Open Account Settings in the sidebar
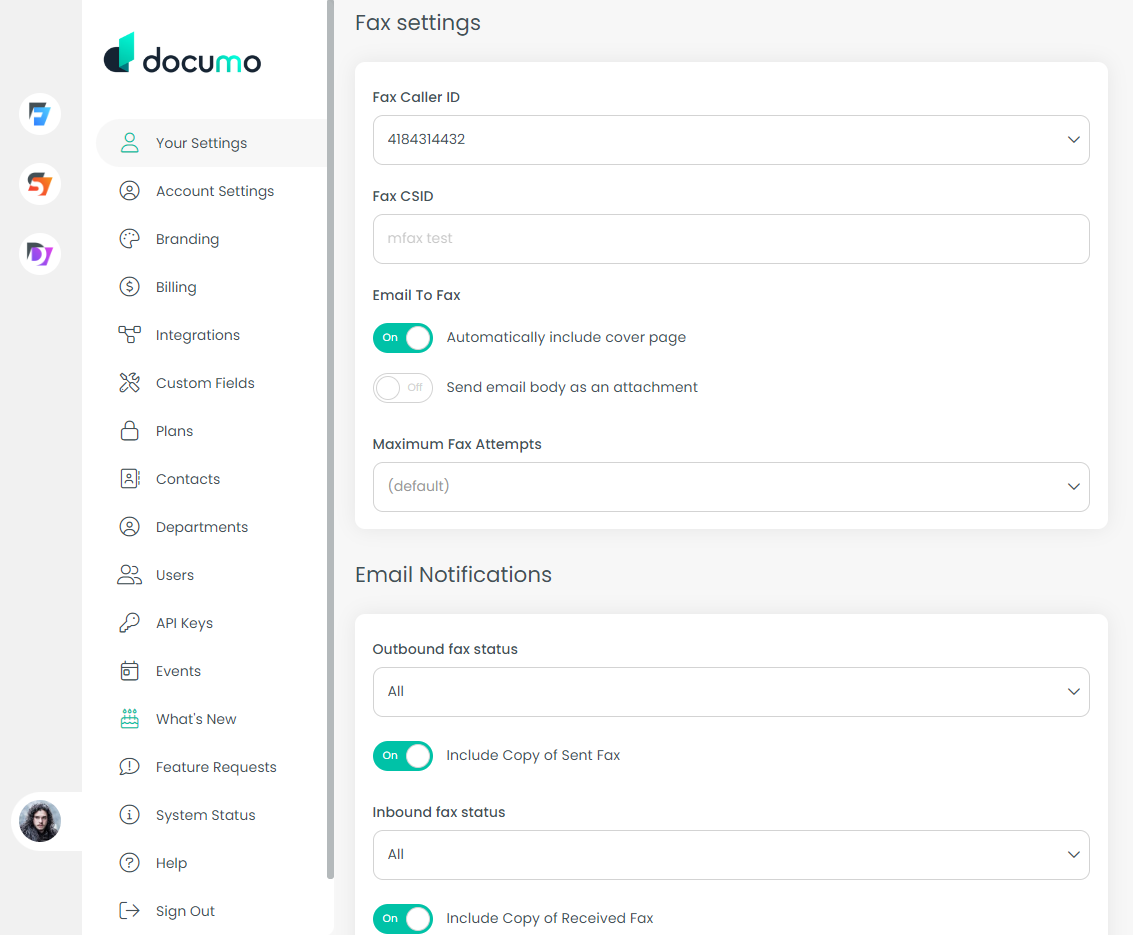 [x=214, y=191]
